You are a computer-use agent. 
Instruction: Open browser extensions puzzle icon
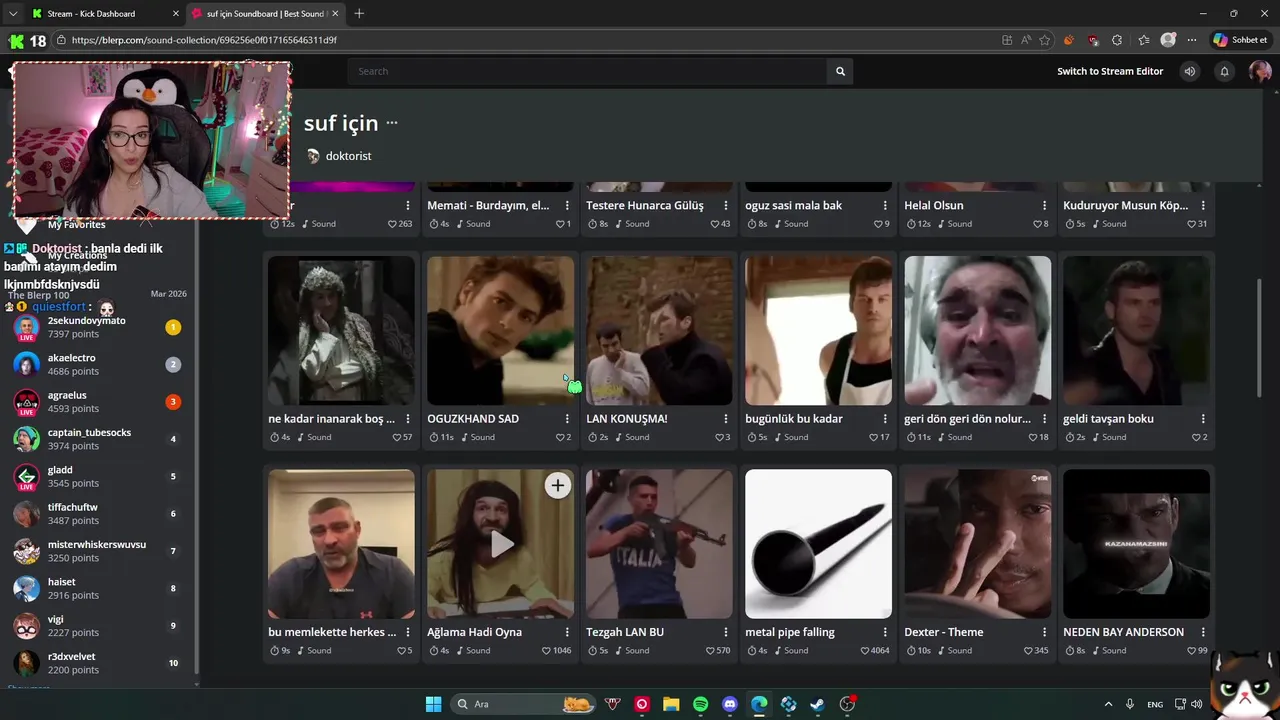[1117, 40]
